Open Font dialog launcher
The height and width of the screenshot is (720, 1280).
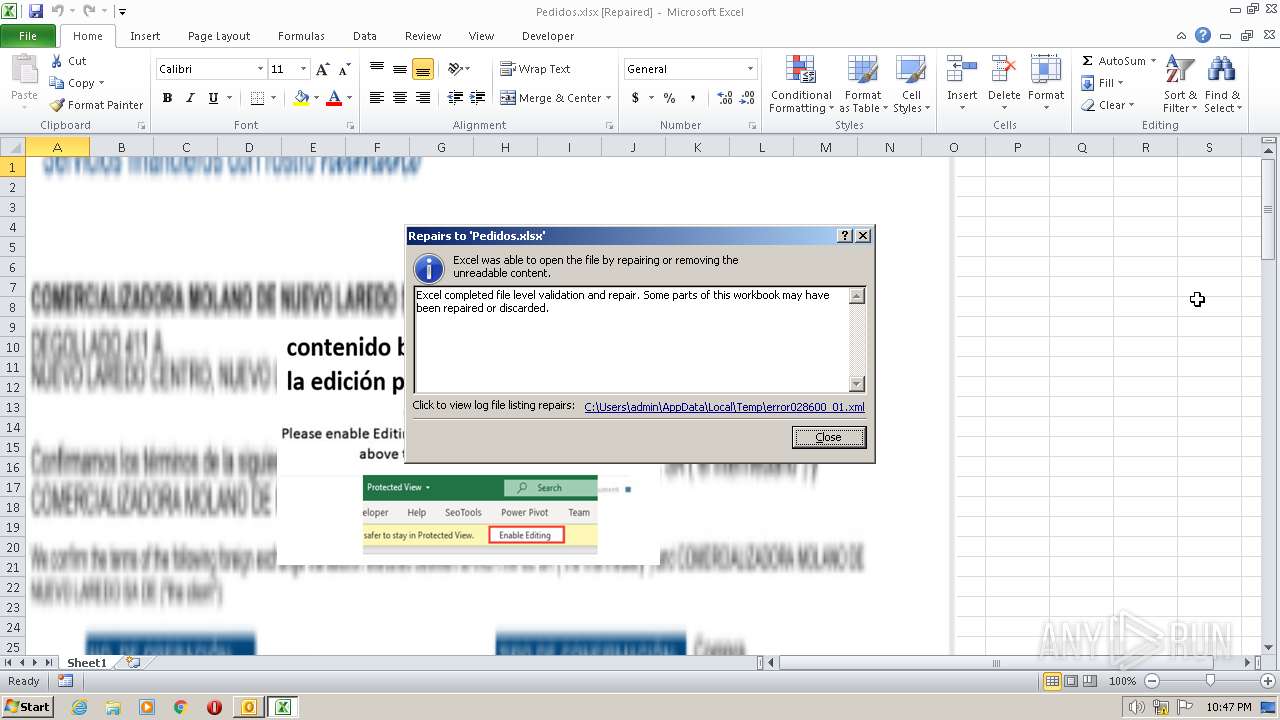click(350, 126)
